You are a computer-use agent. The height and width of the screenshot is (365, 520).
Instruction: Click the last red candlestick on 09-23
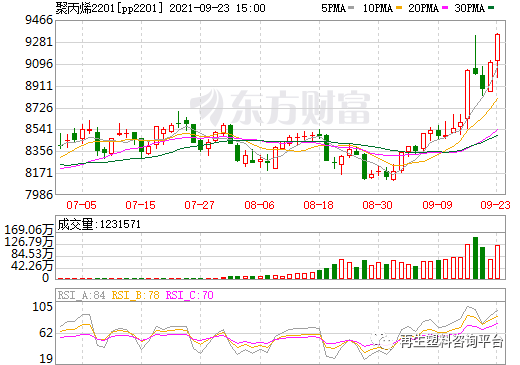pos(498,48)
